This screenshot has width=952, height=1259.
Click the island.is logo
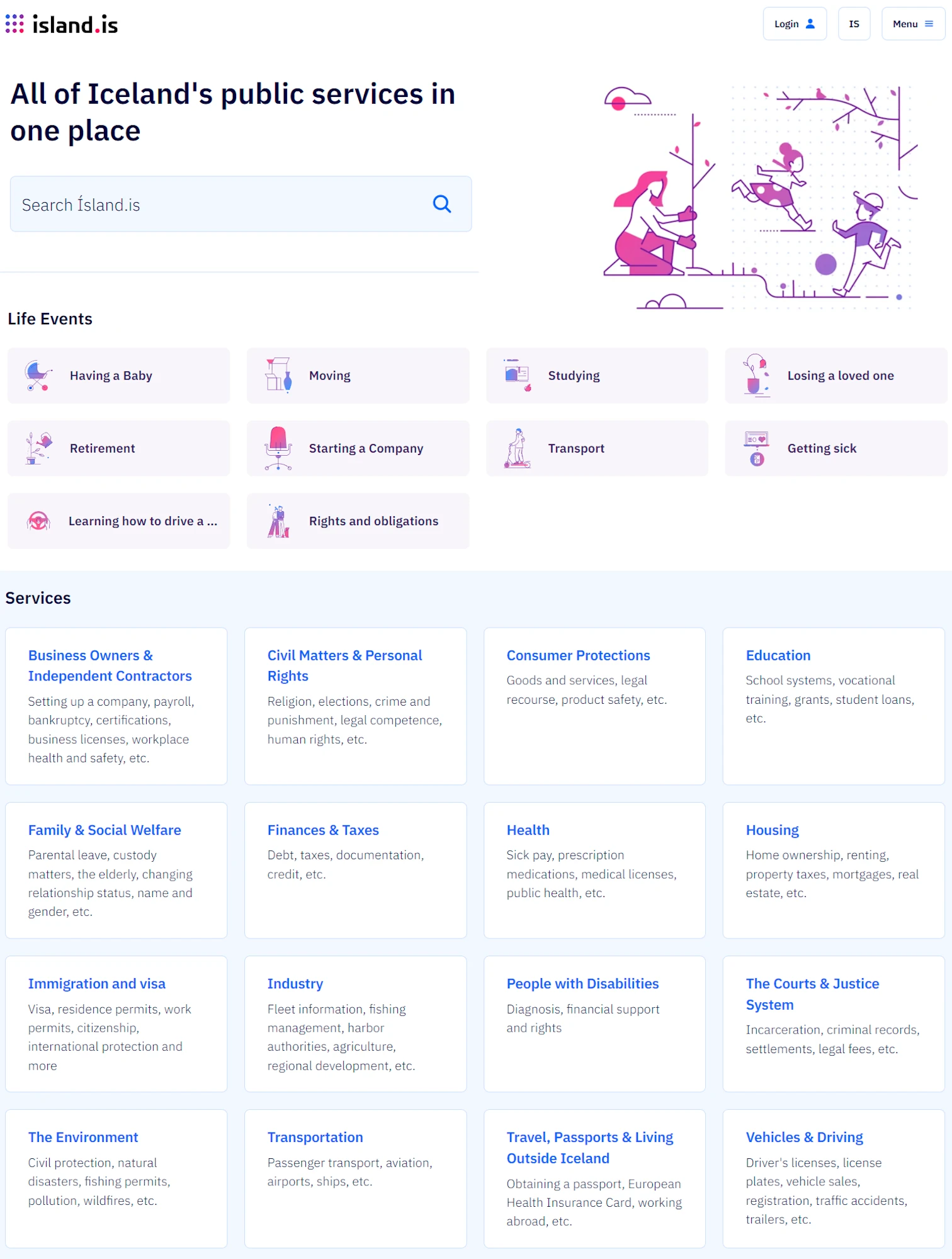[62, 25]
